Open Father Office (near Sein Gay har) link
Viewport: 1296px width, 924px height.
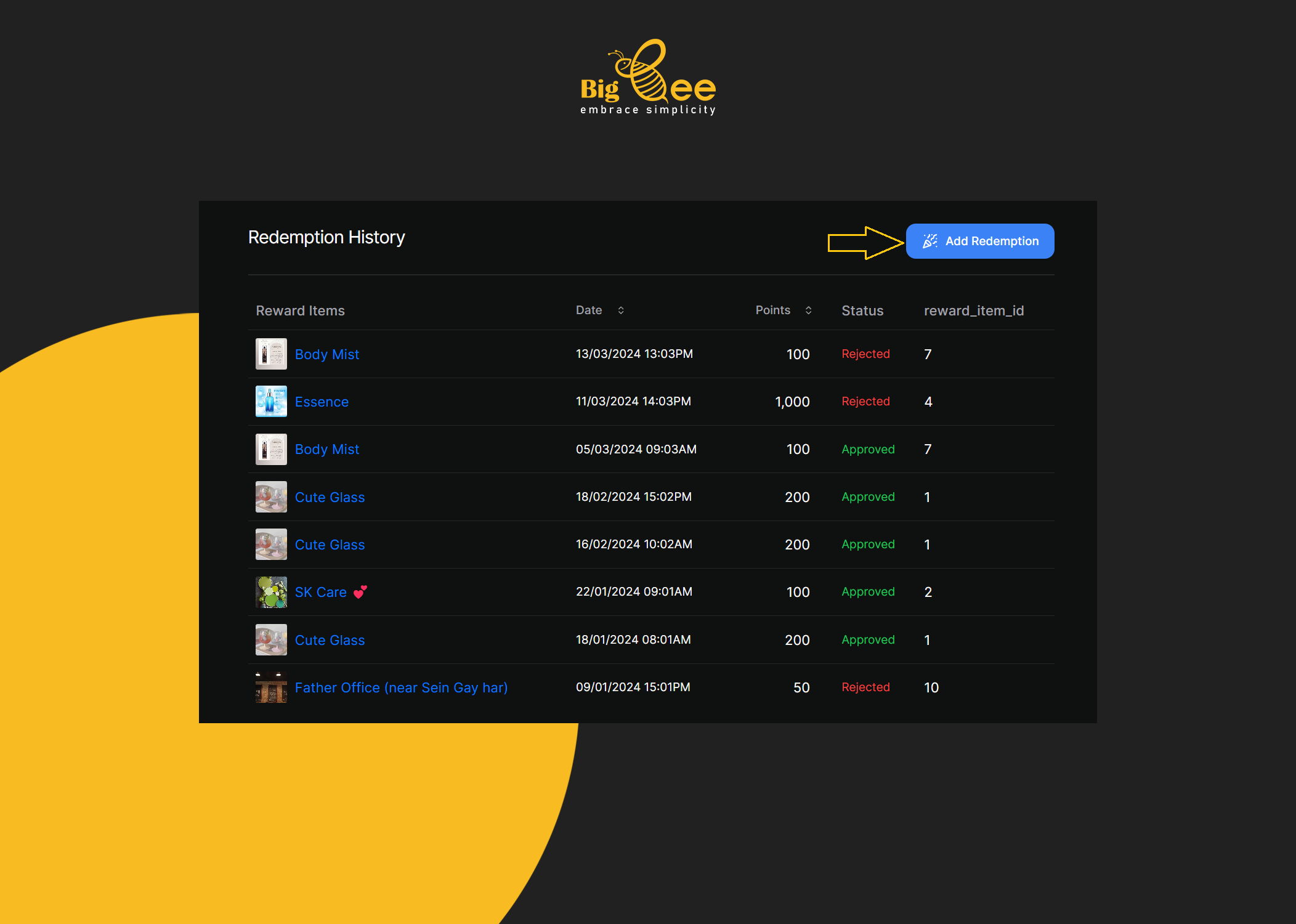pos(401,687)
